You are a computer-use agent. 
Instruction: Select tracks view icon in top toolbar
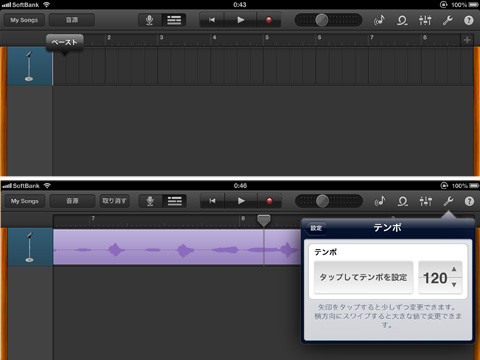(174, 20)
